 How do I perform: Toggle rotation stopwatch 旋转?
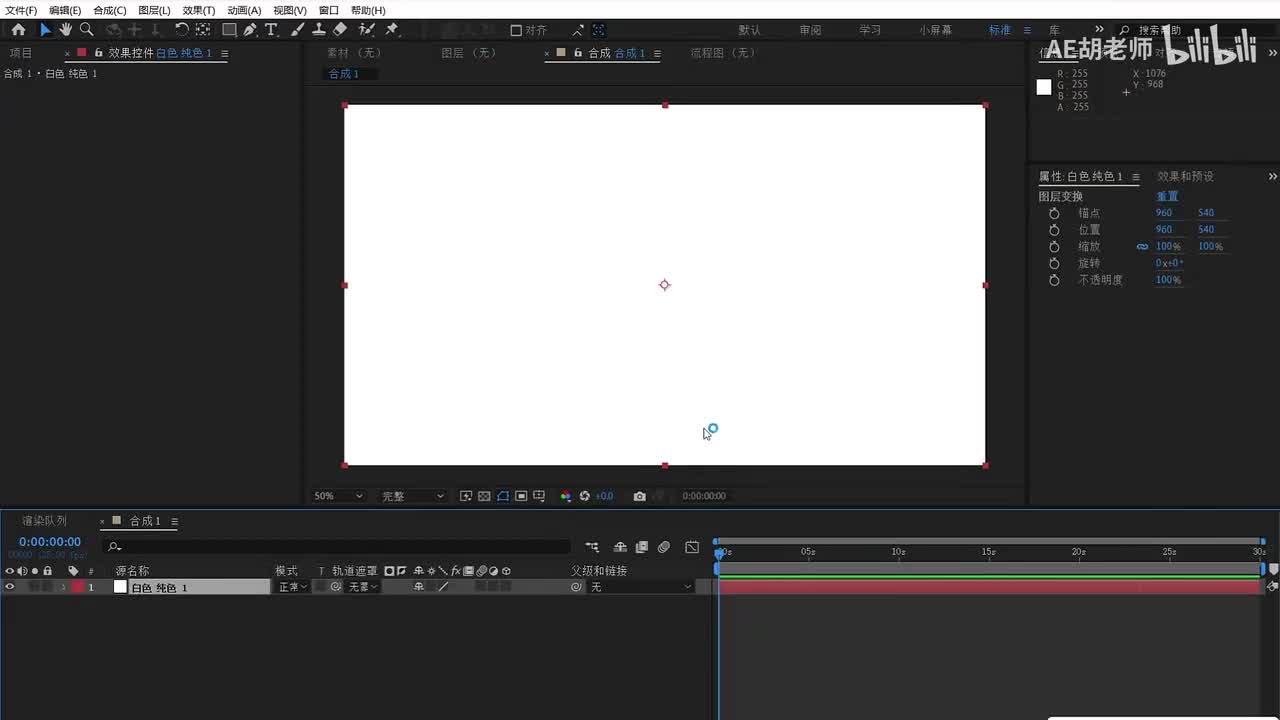(1054, 263)
